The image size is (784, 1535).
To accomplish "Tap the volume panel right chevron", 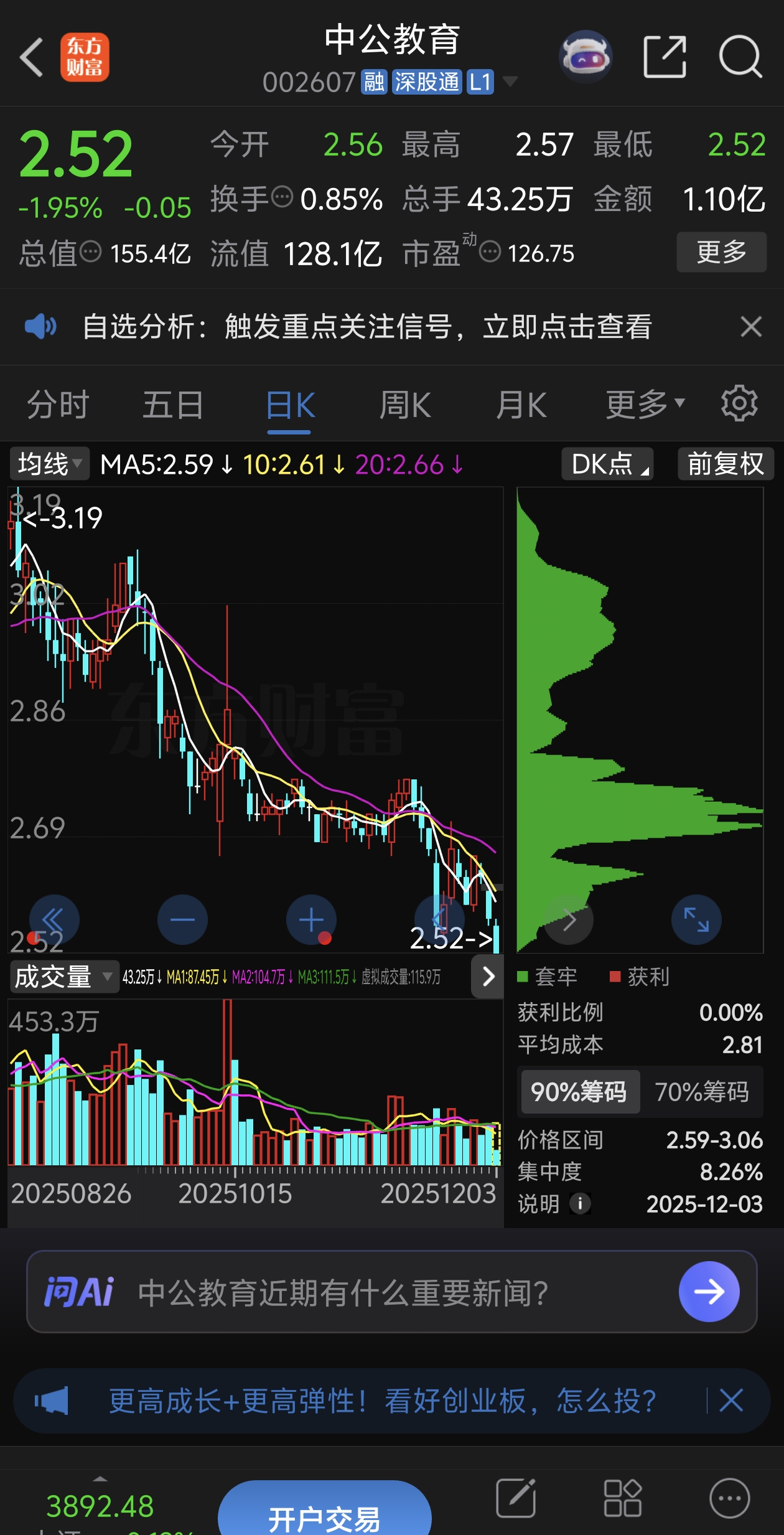I will point(488,977).
